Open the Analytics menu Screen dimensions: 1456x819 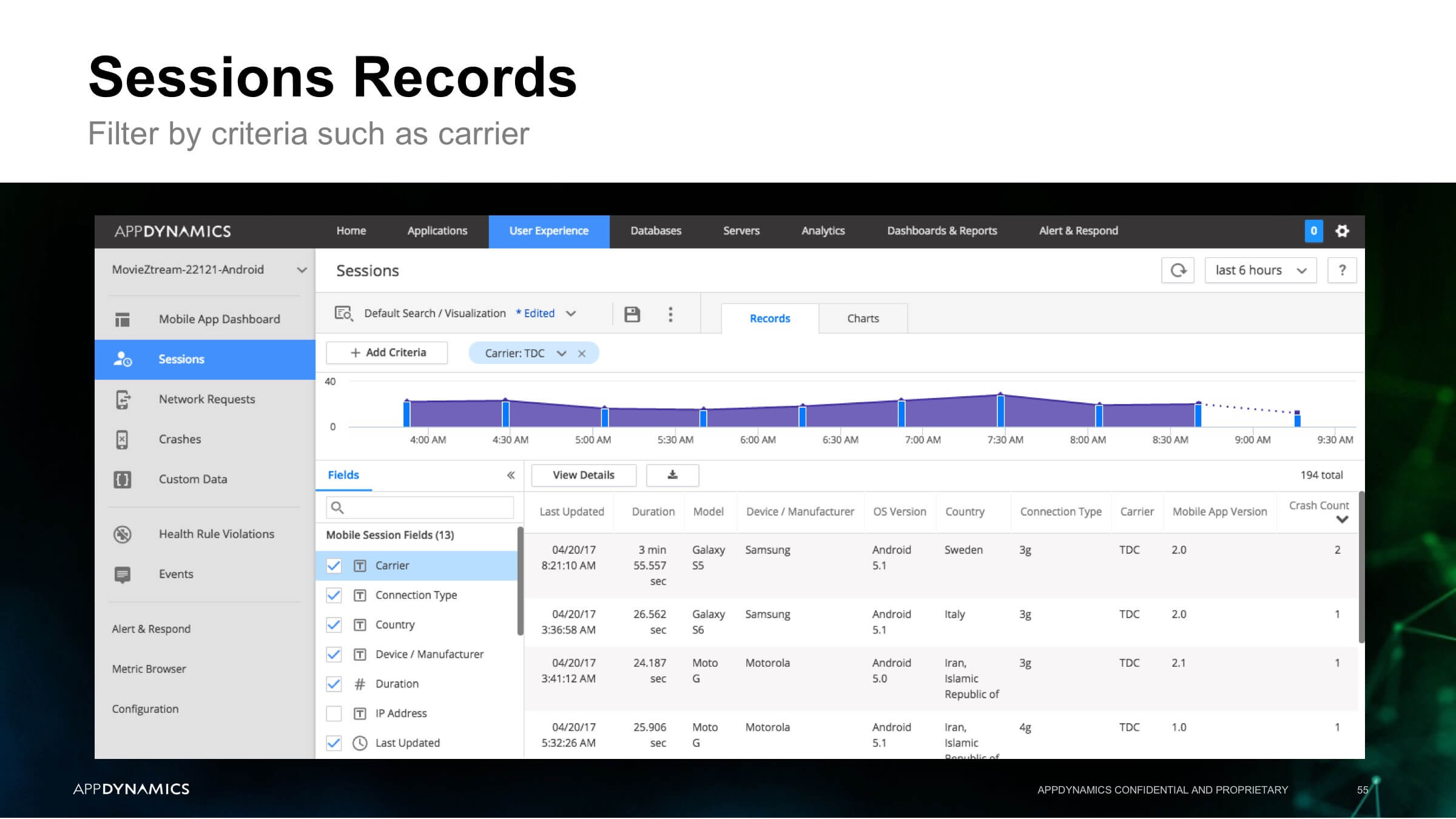tap(823, 231)
